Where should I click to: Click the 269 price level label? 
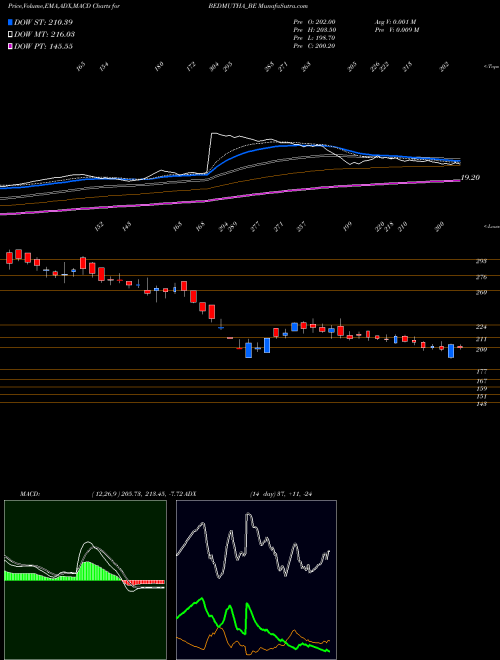click(481, 293)
